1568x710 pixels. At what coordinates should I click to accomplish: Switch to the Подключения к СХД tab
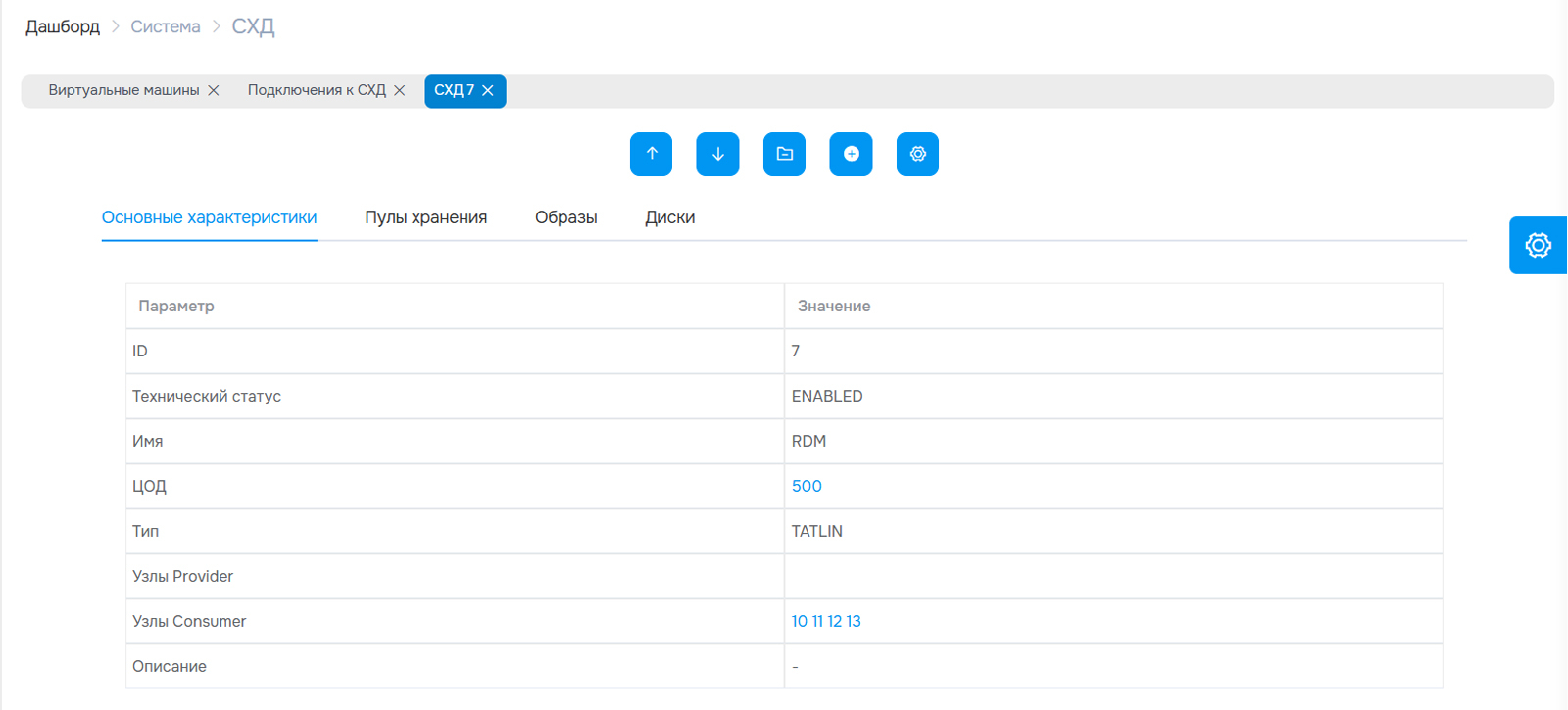(x=316, y=90)
